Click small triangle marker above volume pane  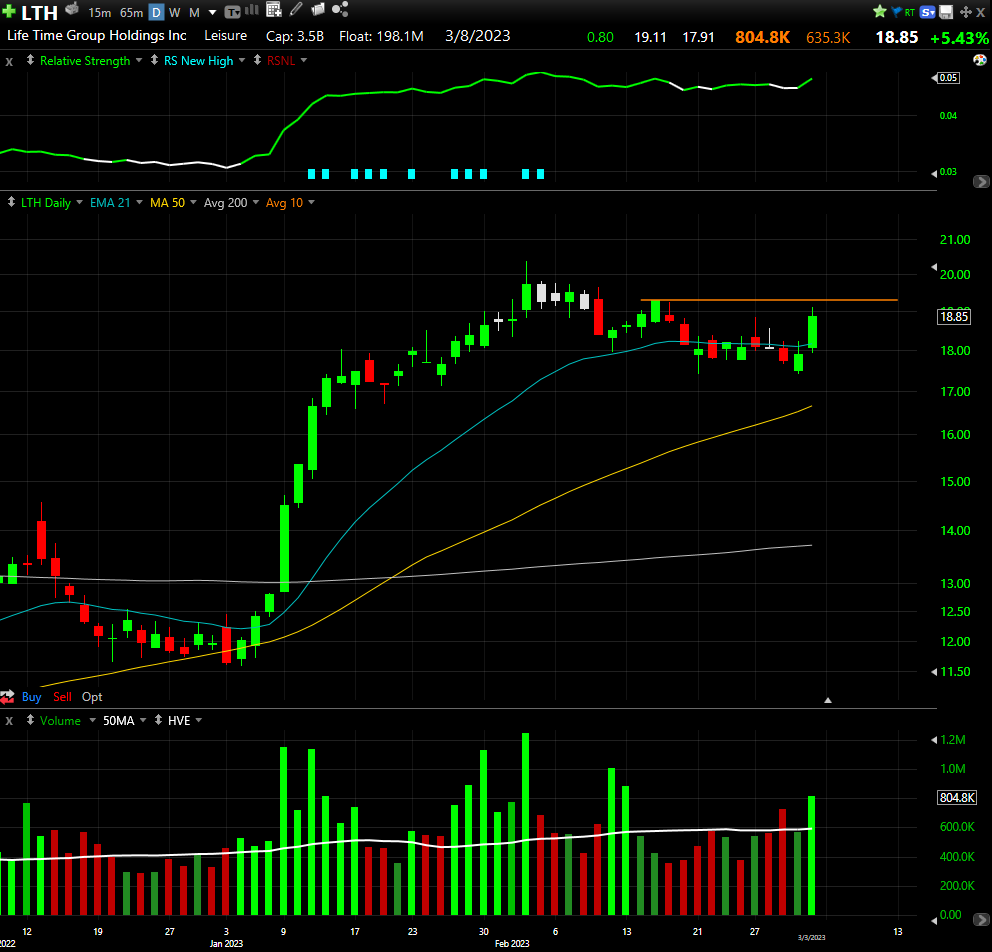pyautogui.click(x=828, y=700)
